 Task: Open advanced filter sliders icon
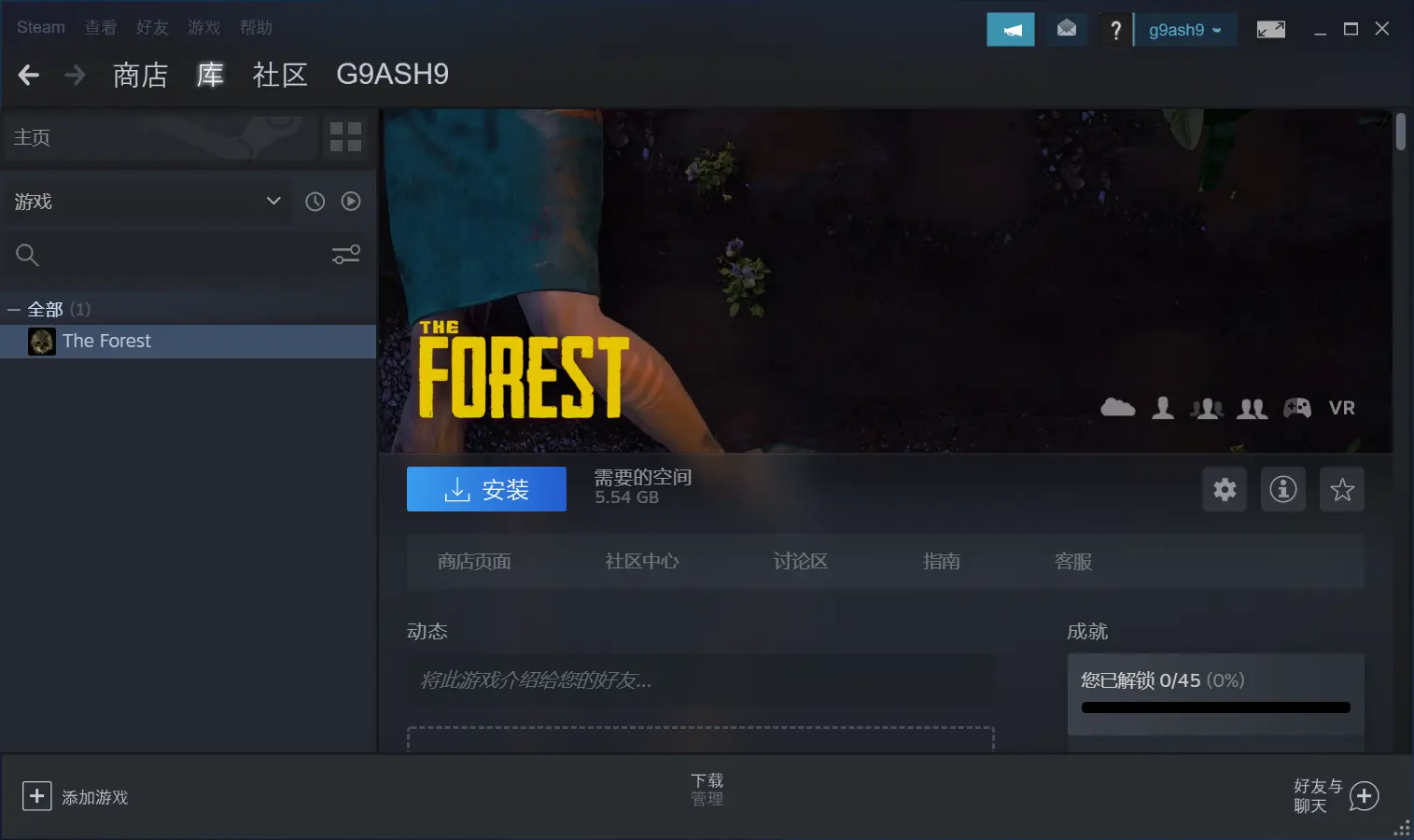pos(346,255)
